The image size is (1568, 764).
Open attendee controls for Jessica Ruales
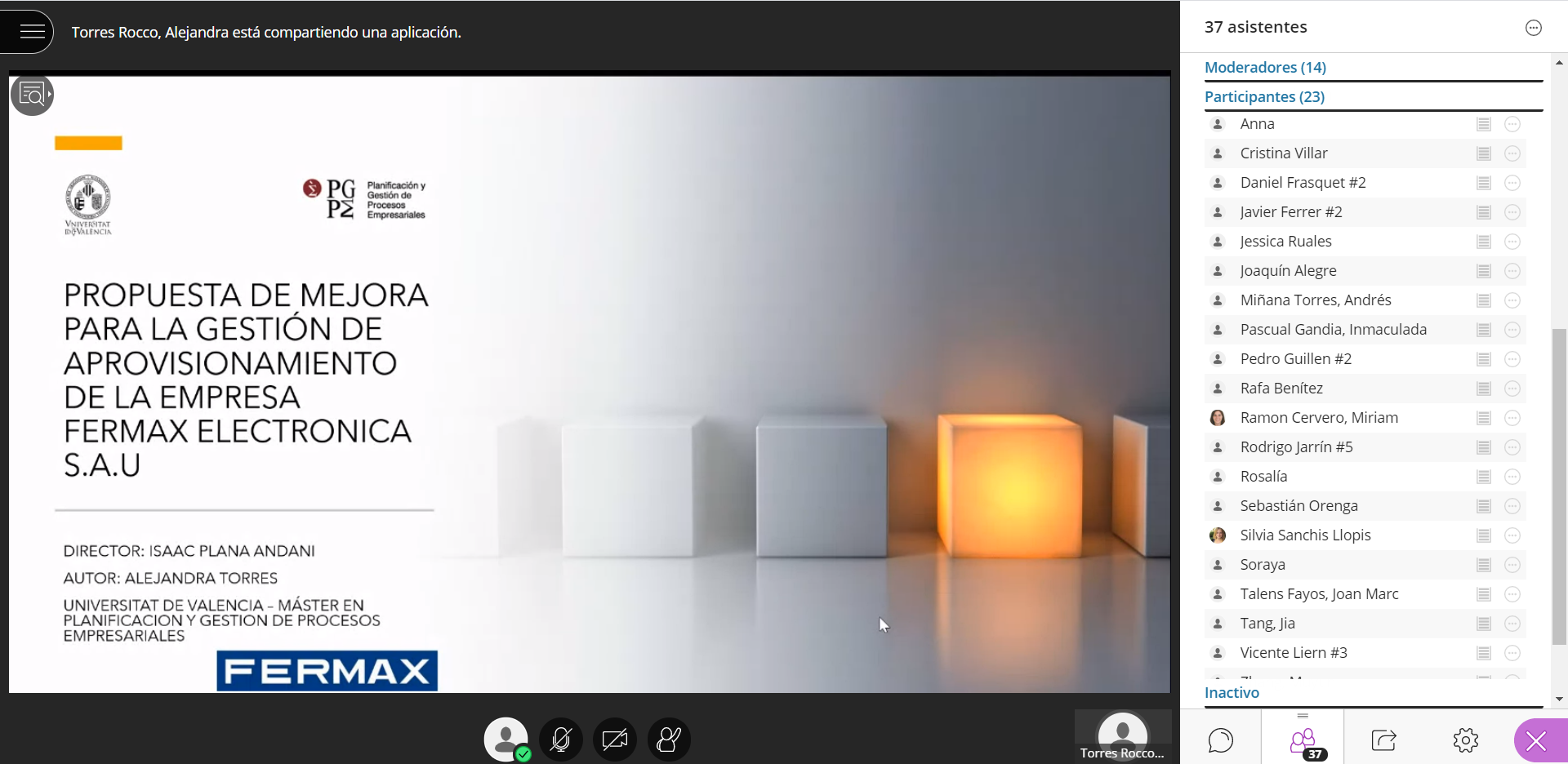pos(1512,242)
